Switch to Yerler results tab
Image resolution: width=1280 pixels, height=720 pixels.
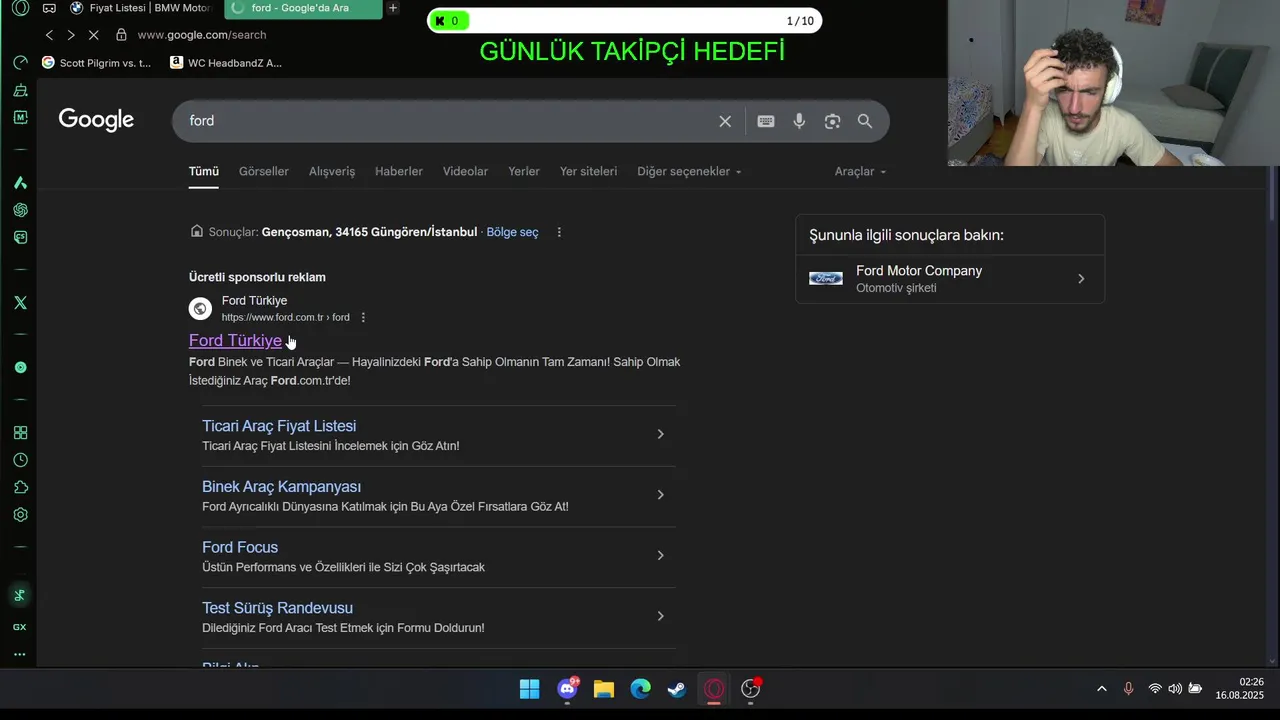[x=524, y=171]
